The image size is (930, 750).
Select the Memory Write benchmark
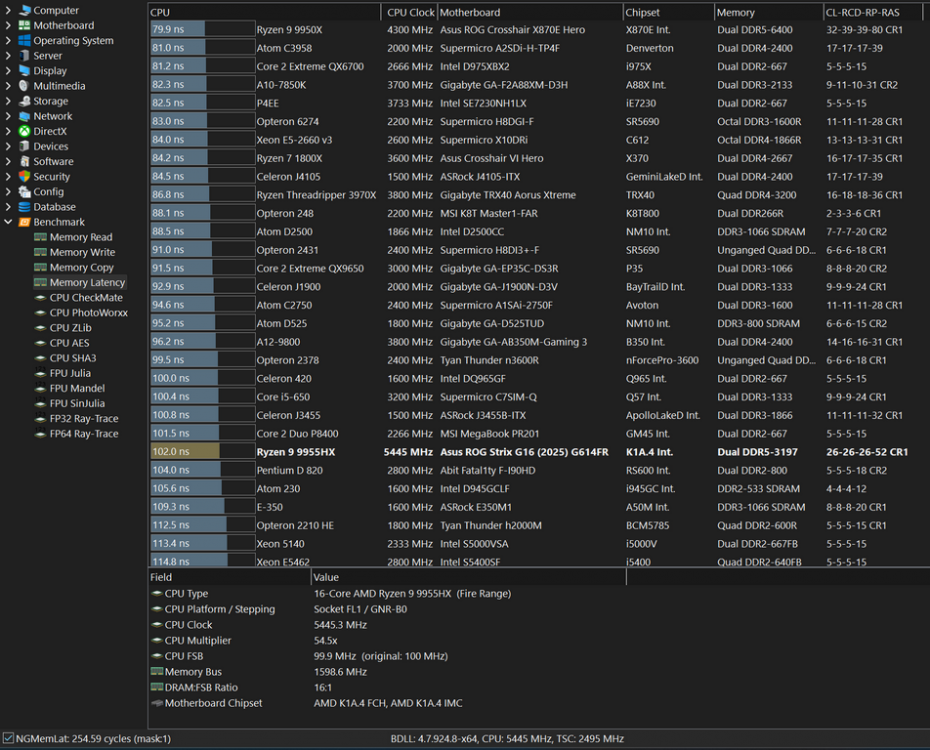click(82, 253)
